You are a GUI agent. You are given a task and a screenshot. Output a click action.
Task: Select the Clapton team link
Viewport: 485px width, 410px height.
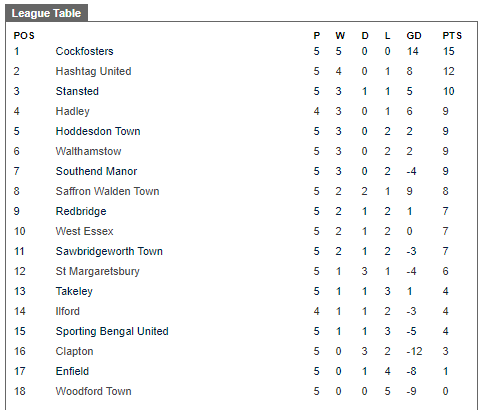[74, 351]
